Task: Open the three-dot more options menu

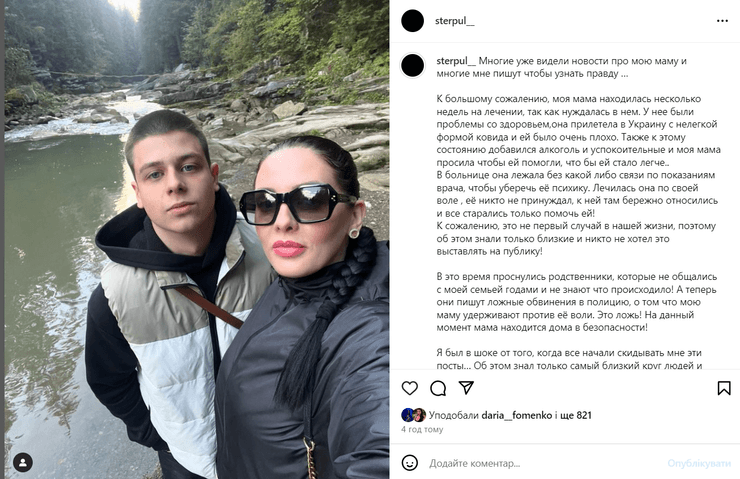Action: pyautogui.click(x=722, y=21)
